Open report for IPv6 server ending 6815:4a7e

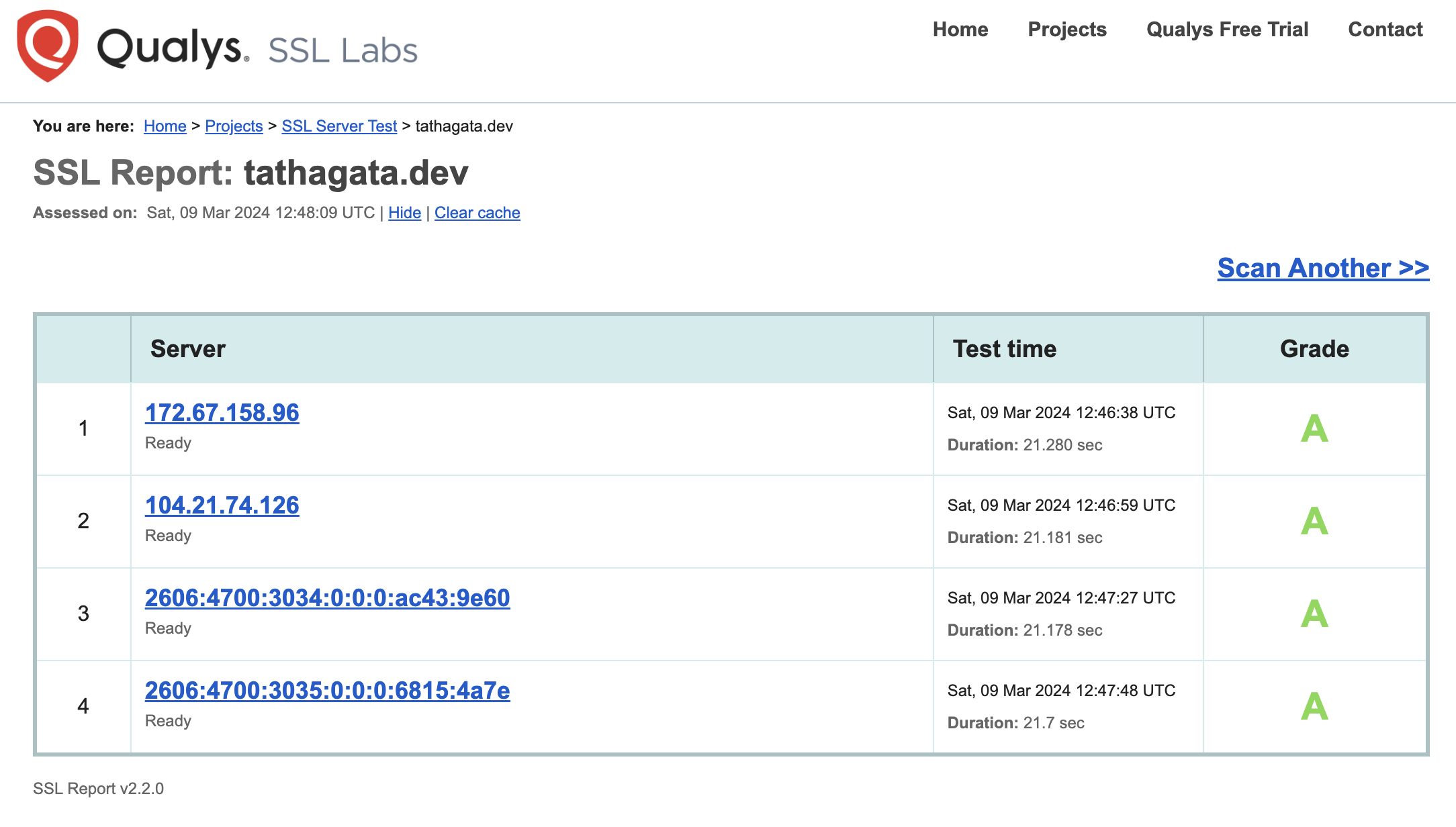coord(327,690)
